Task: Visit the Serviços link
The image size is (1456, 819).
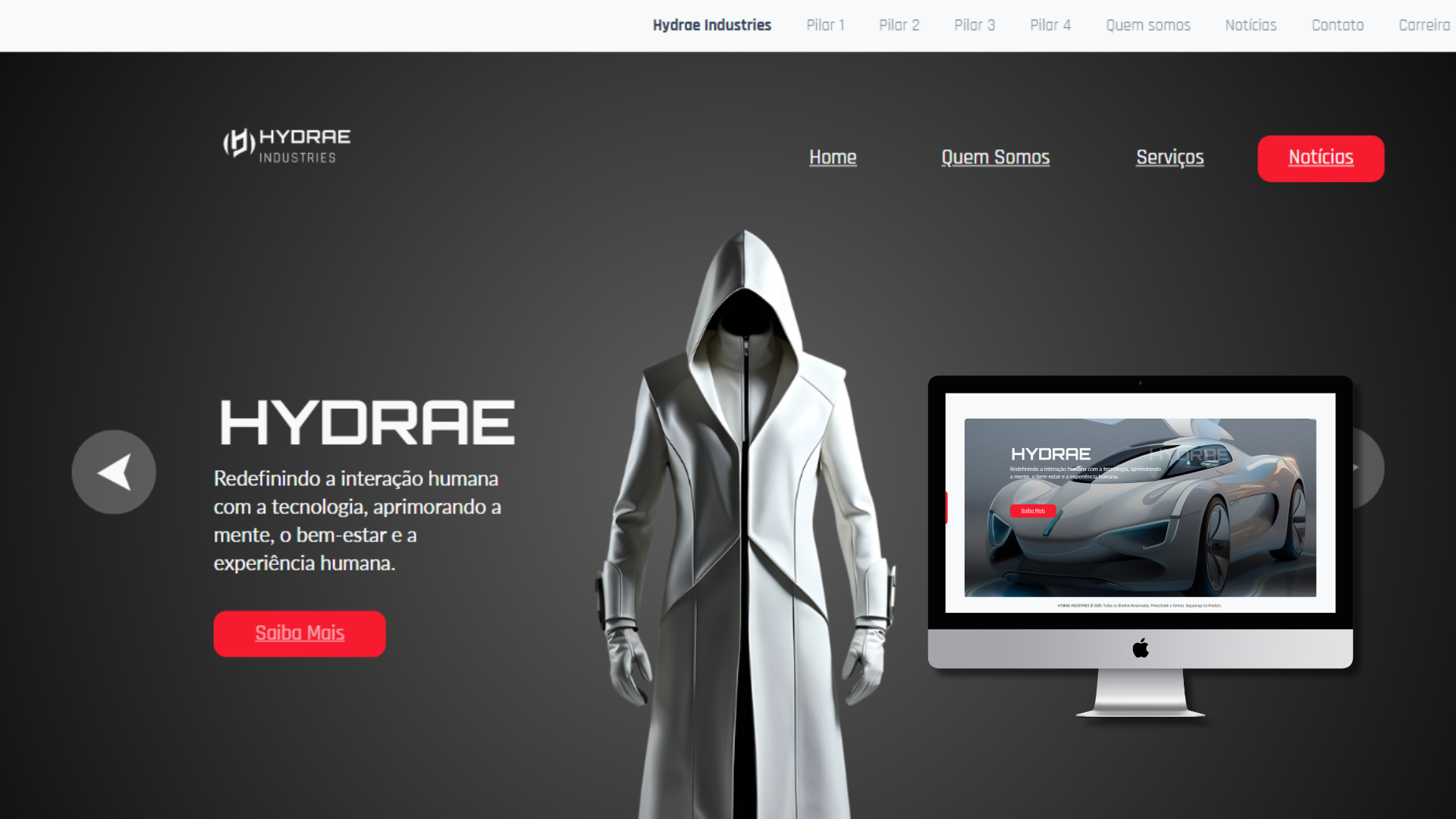Action: [1169, 157]
